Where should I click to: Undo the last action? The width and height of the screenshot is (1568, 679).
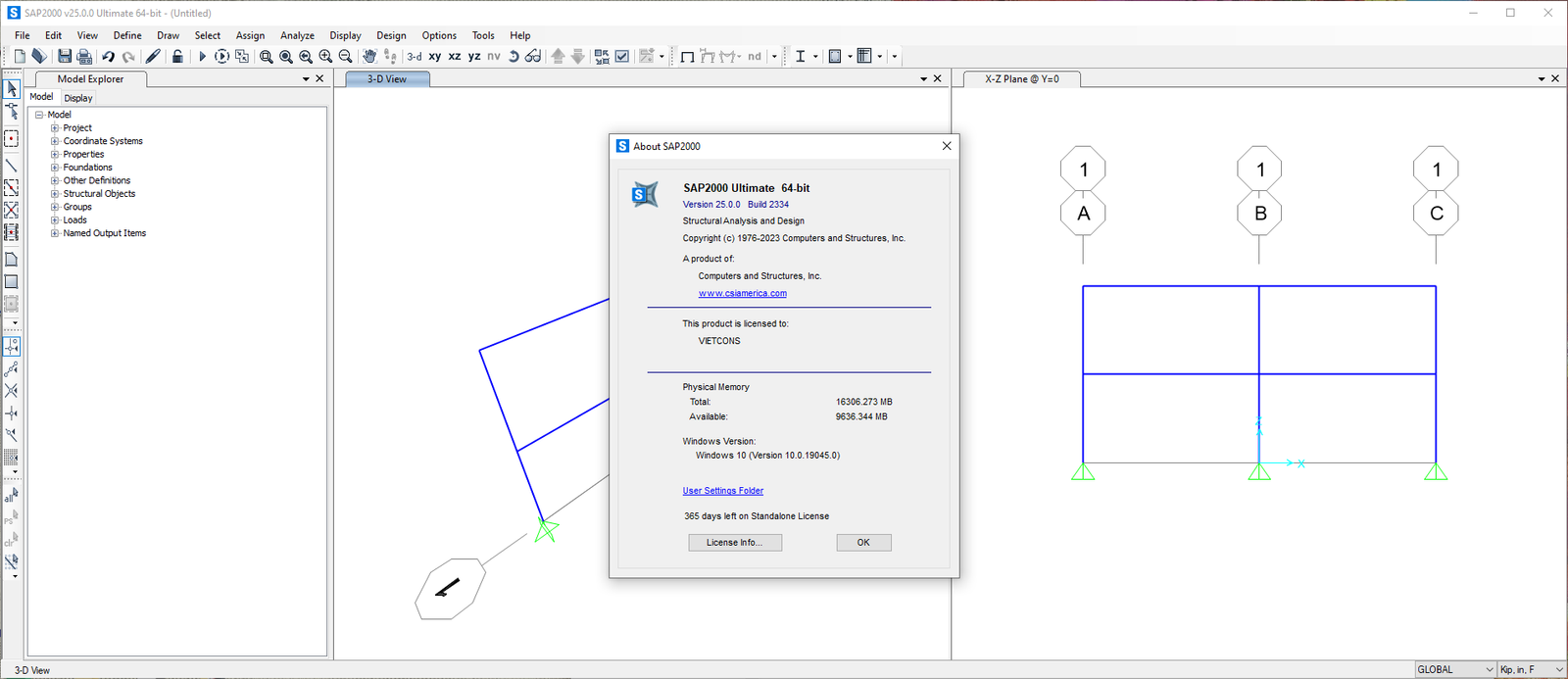109,57
